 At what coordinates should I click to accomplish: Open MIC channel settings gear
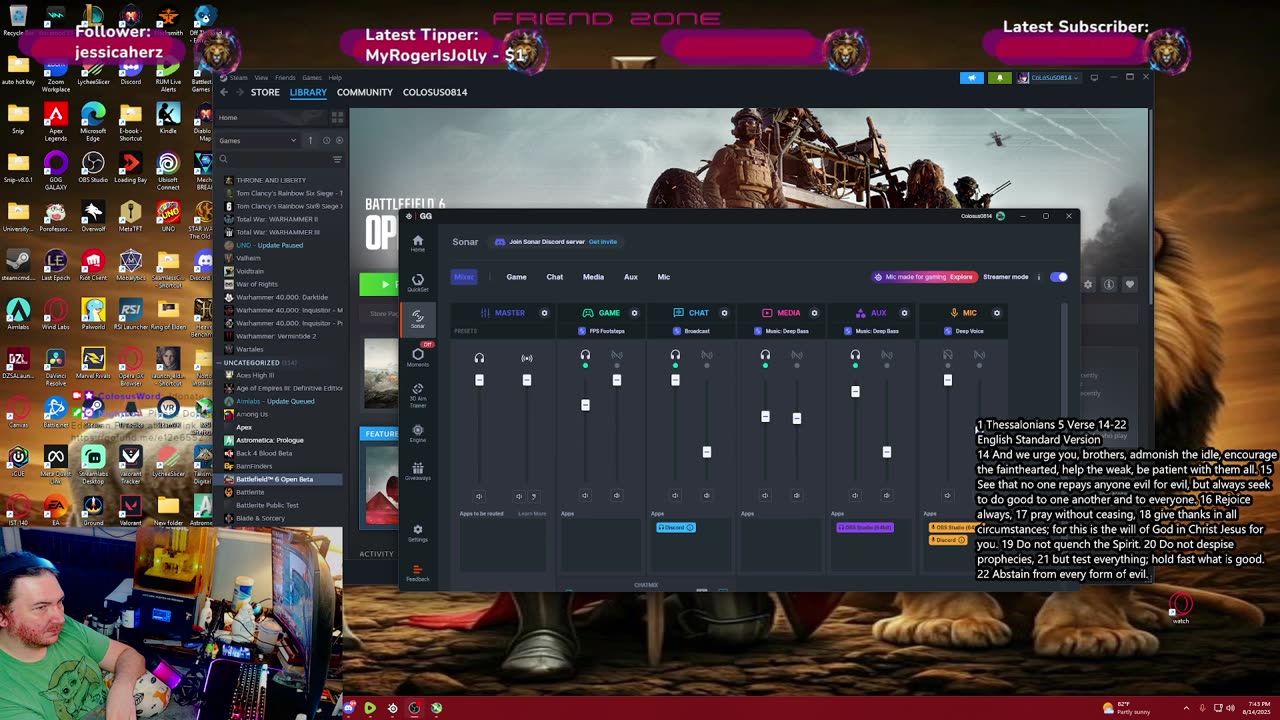996,313
